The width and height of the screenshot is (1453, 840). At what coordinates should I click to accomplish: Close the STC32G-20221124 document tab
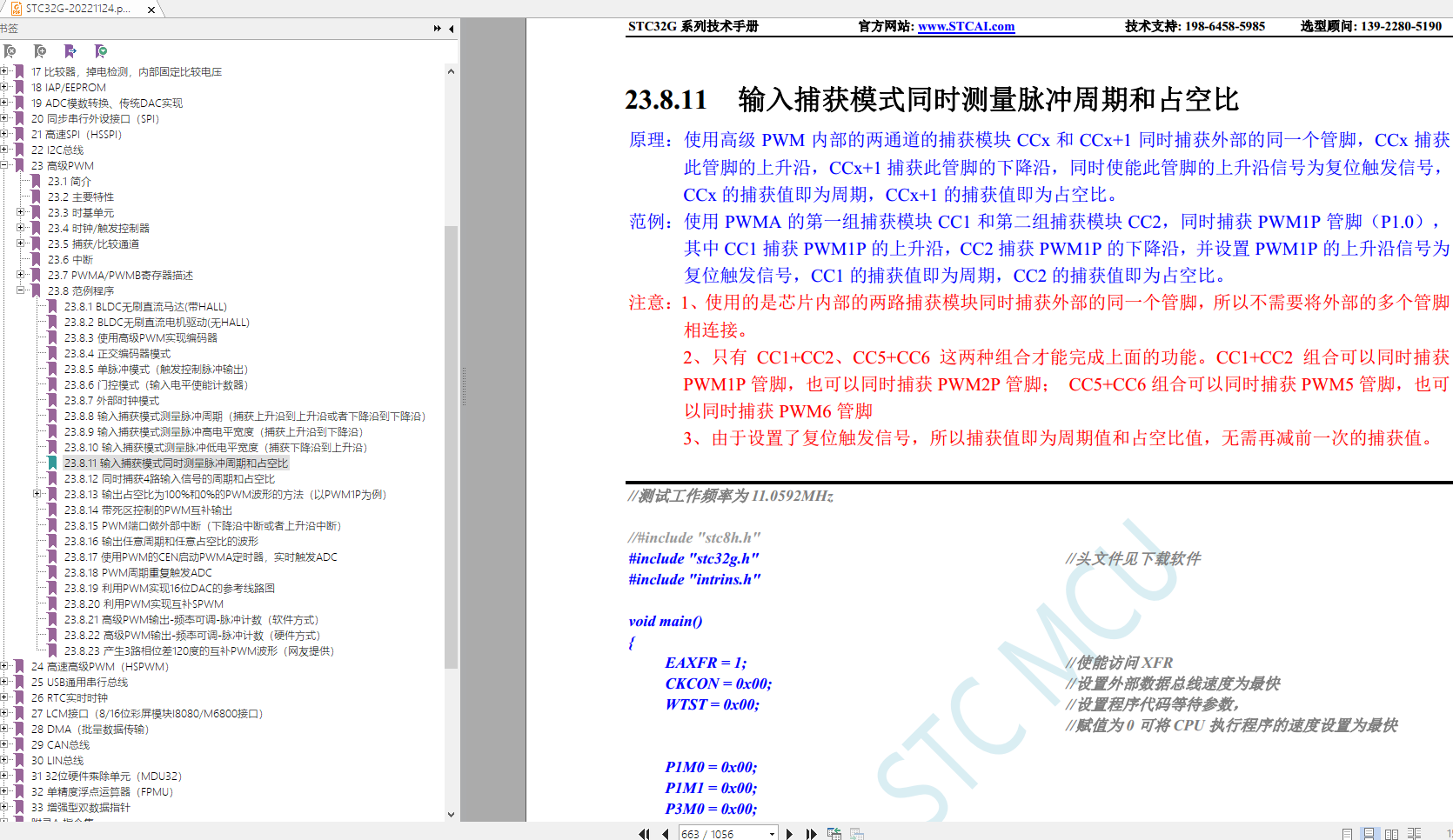pyautogui.click(x=151, y=10)
